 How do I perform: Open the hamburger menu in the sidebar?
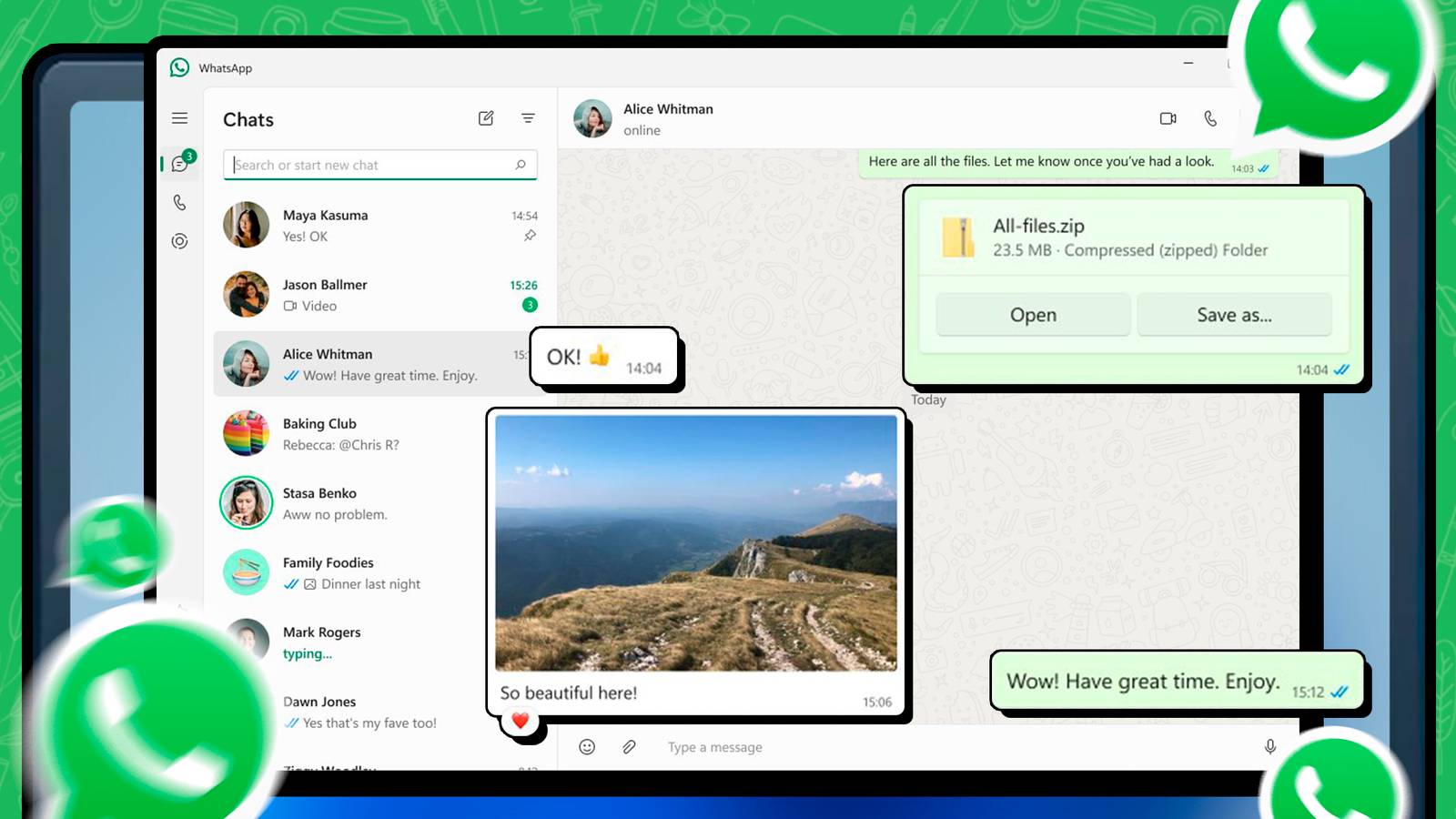pyautogui.click(x=179, y=118)
